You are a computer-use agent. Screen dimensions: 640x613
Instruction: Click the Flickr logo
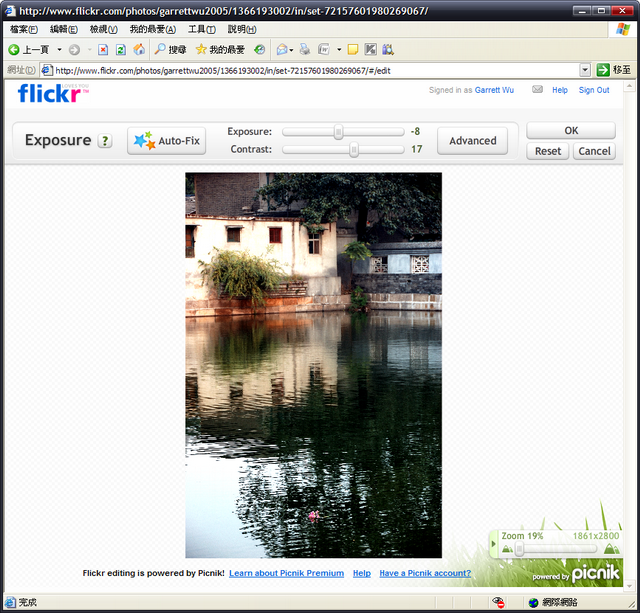point(53,93)
